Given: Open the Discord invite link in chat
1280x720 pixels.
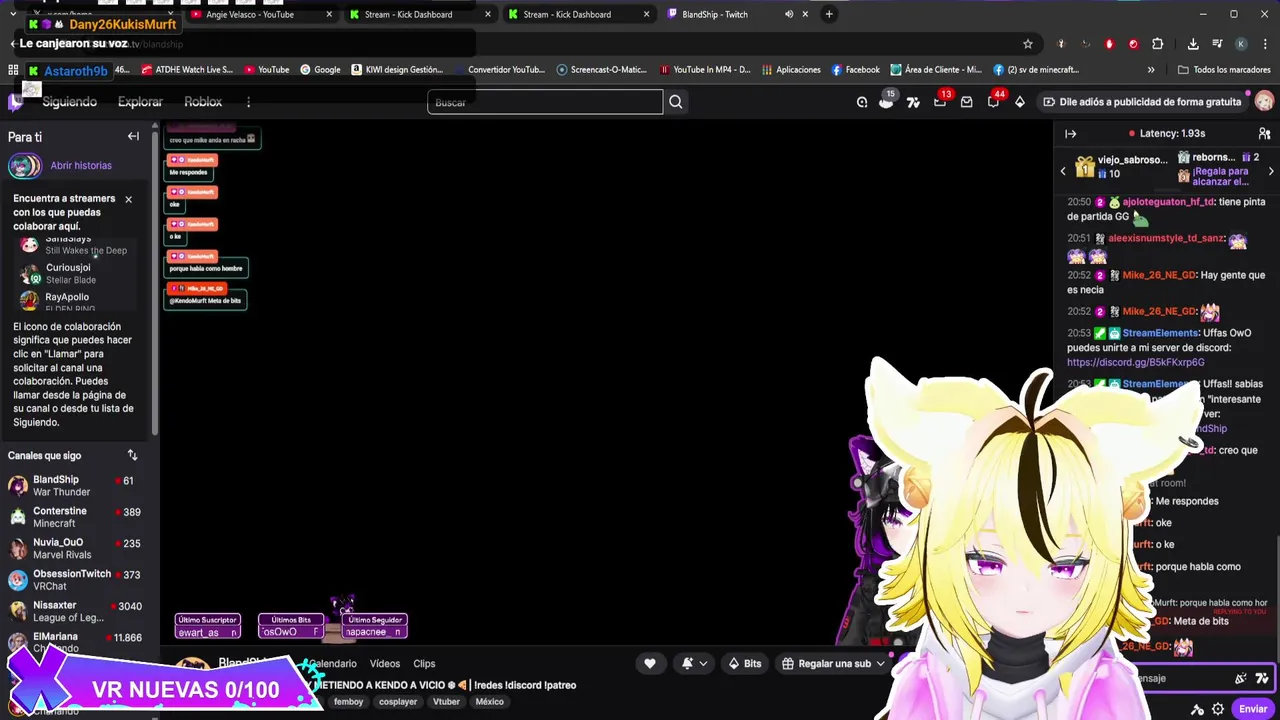Looking at the screenshot, I should pos(1135,362).
